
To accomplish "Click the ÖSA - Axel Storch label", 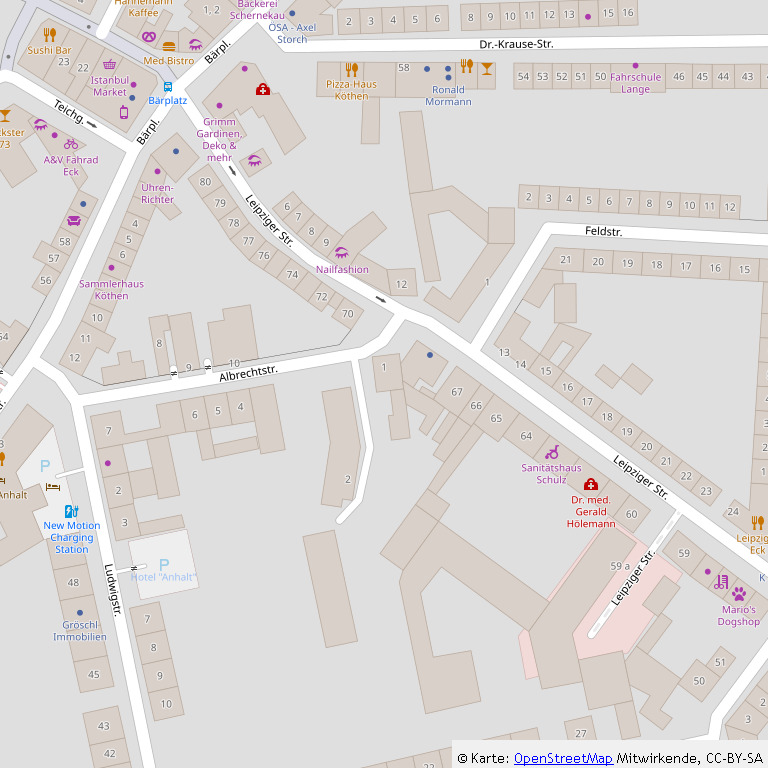I will pyautogui.click(x=292, y=33).
